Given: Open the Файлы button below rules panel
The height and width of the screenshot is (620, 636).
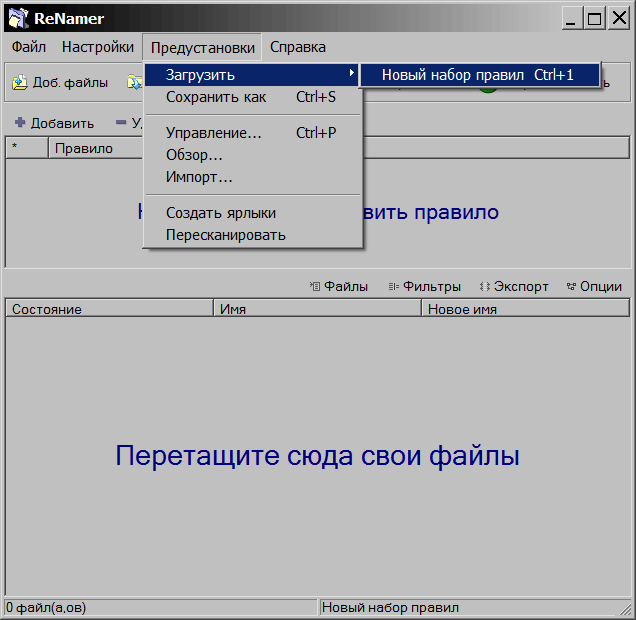Looking at the screenshot, I should 339,286.
